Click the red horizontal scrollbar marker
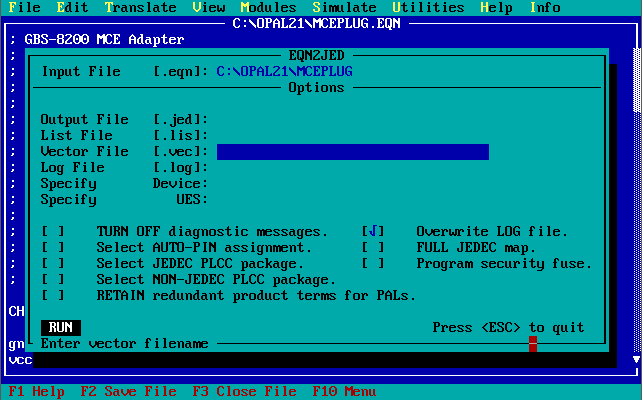Screen dimensions: 642x400 click(533, 344)
